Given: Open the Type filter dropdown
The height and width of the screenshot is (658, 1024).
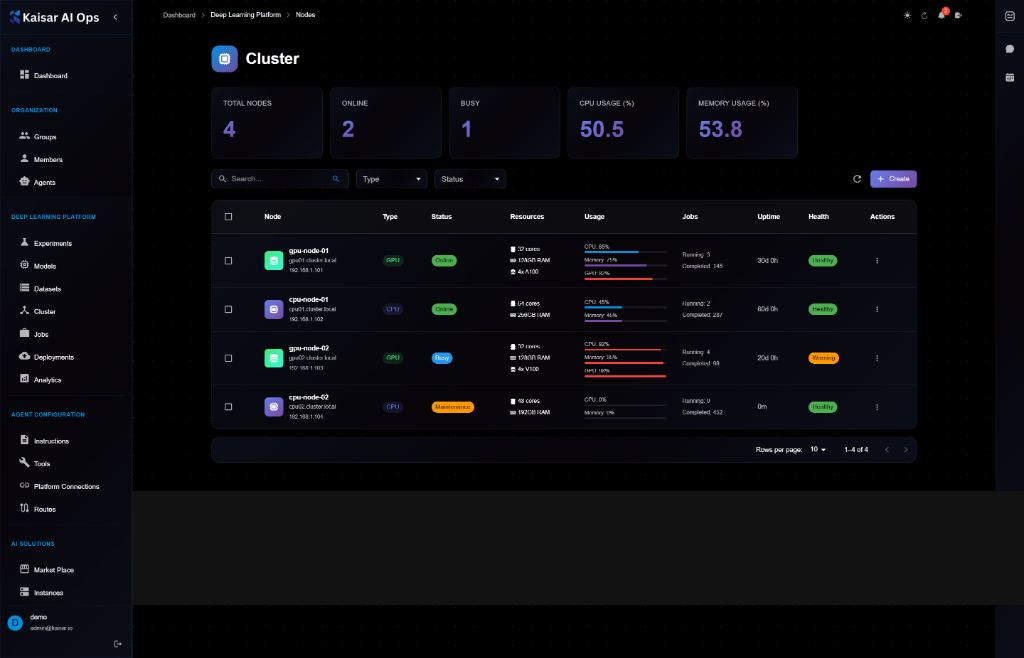Looking at the screenshot, I should (x=391, y=178).
